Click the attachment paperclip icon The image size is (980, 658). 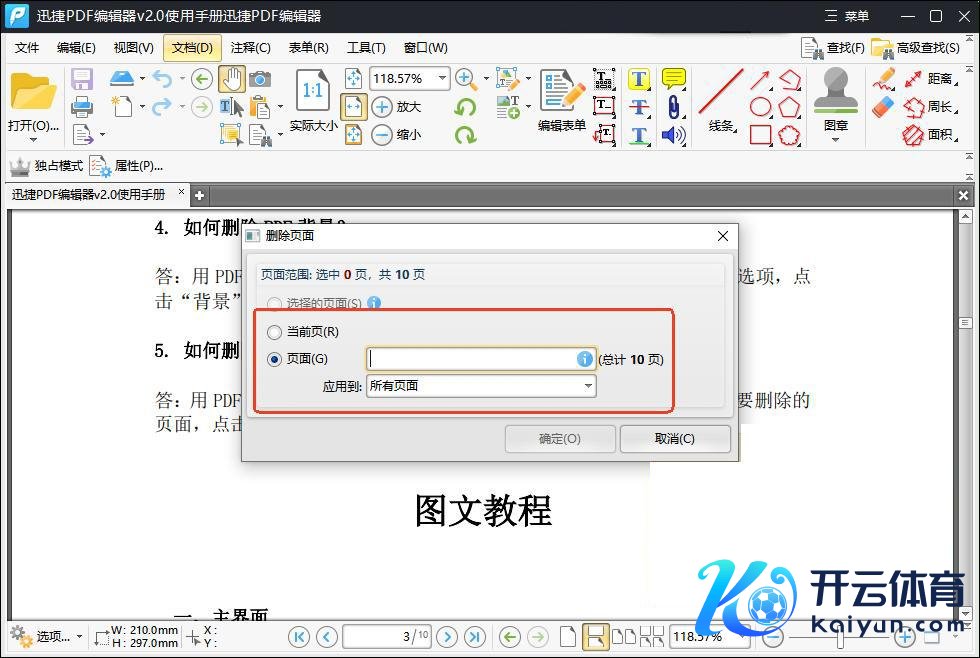674,107
